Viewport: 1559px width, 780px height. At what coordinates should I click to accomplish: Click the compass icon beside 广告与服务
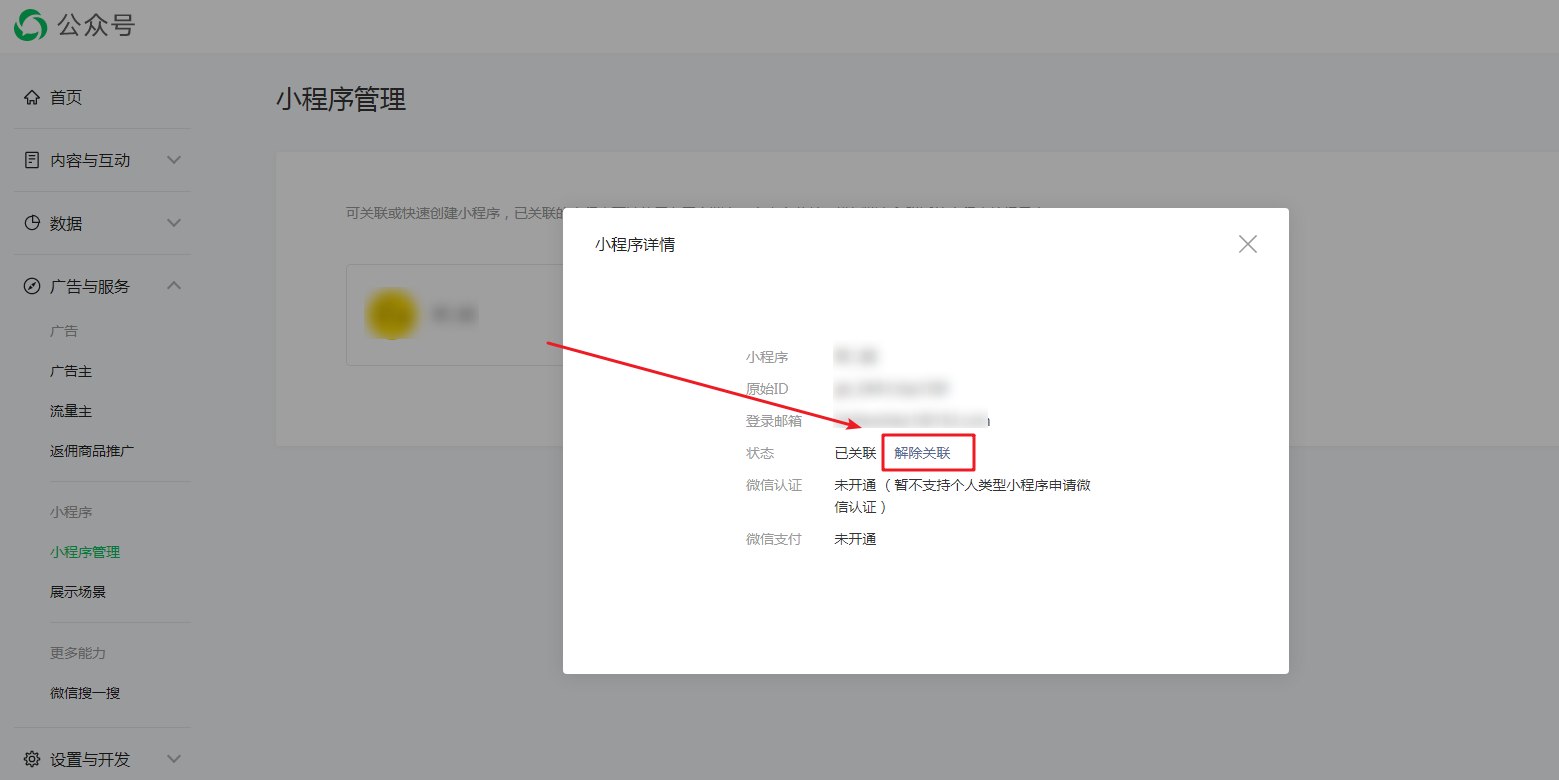tap(32, 286)
